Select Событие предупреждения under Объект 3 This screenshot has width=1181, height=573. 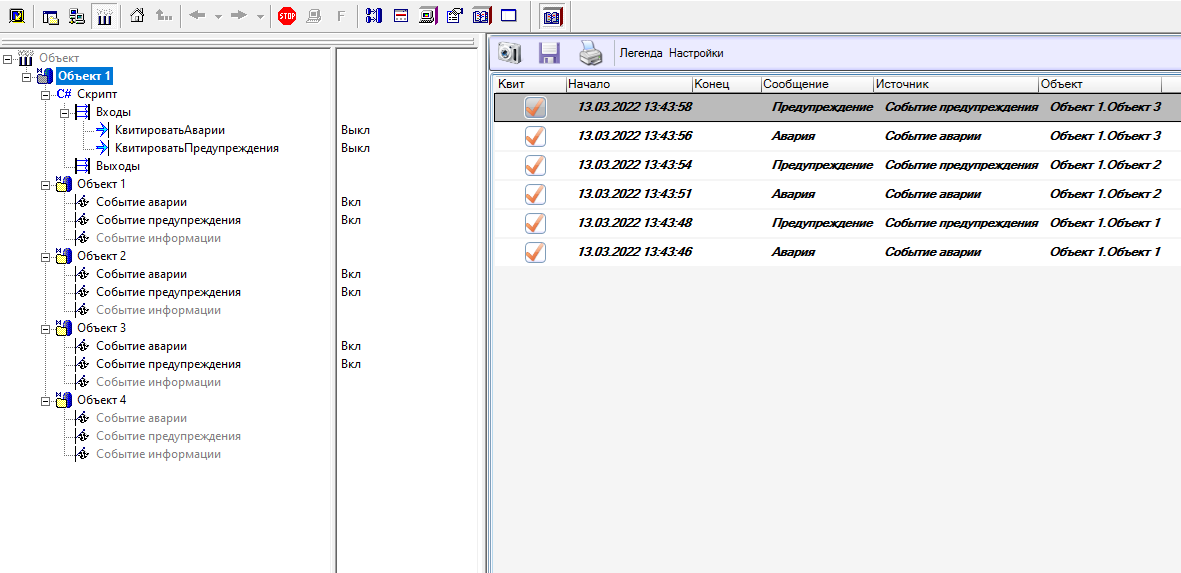[168, 364]
